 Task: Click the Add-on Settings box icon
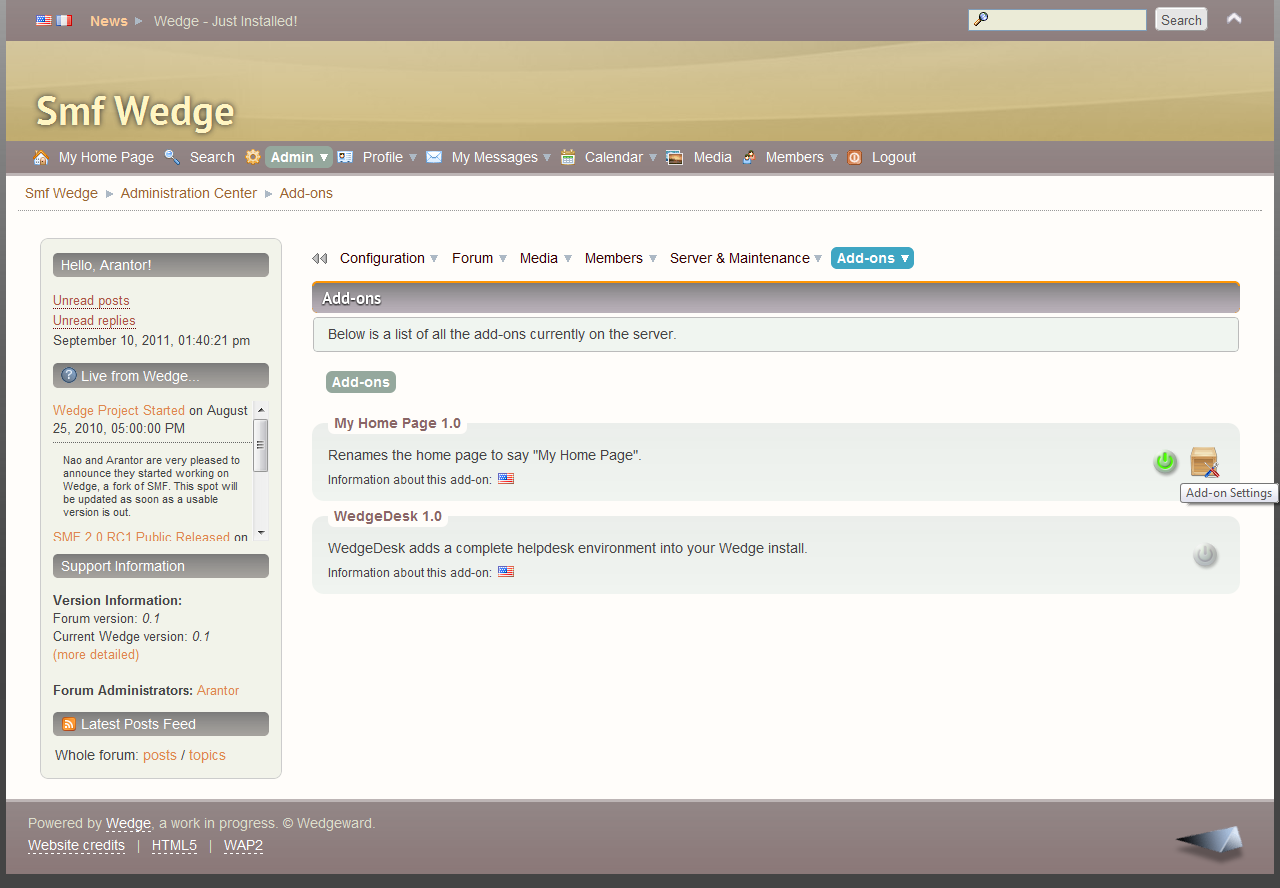coord(1204,462)
